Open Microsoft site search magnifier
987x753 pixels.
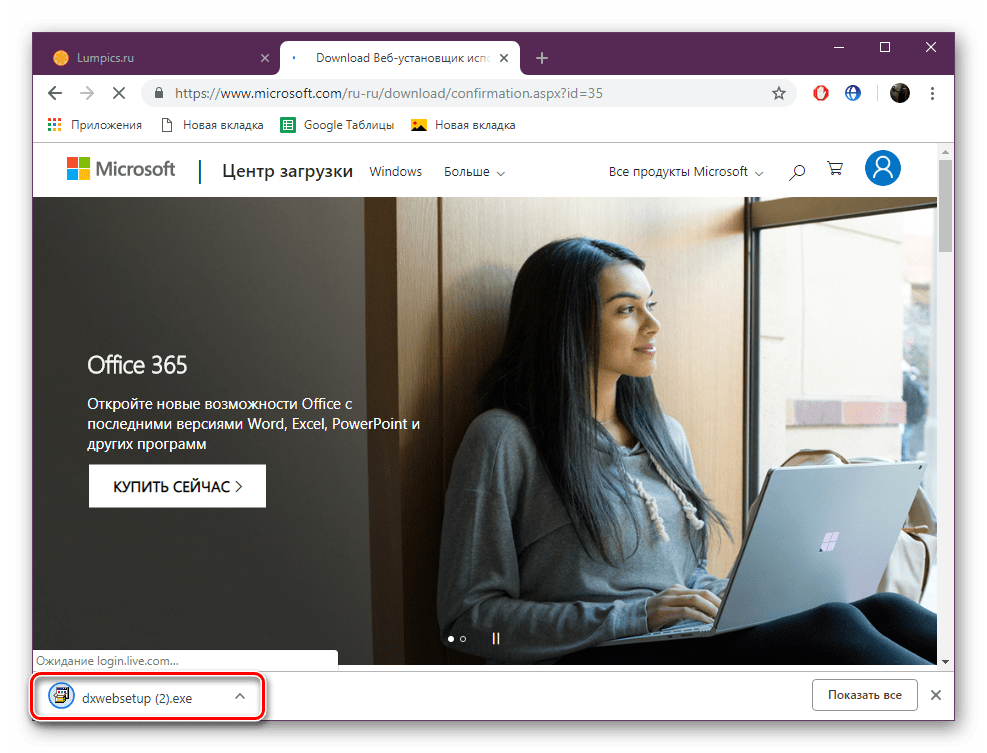(x=797, y=171)
